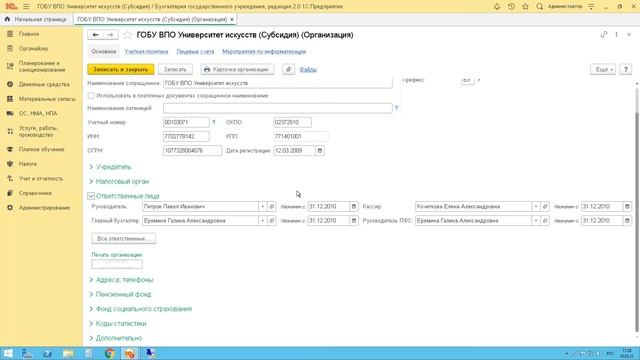Open Денежные средства sidebar section
640x360 pixels.
[44, 84]
